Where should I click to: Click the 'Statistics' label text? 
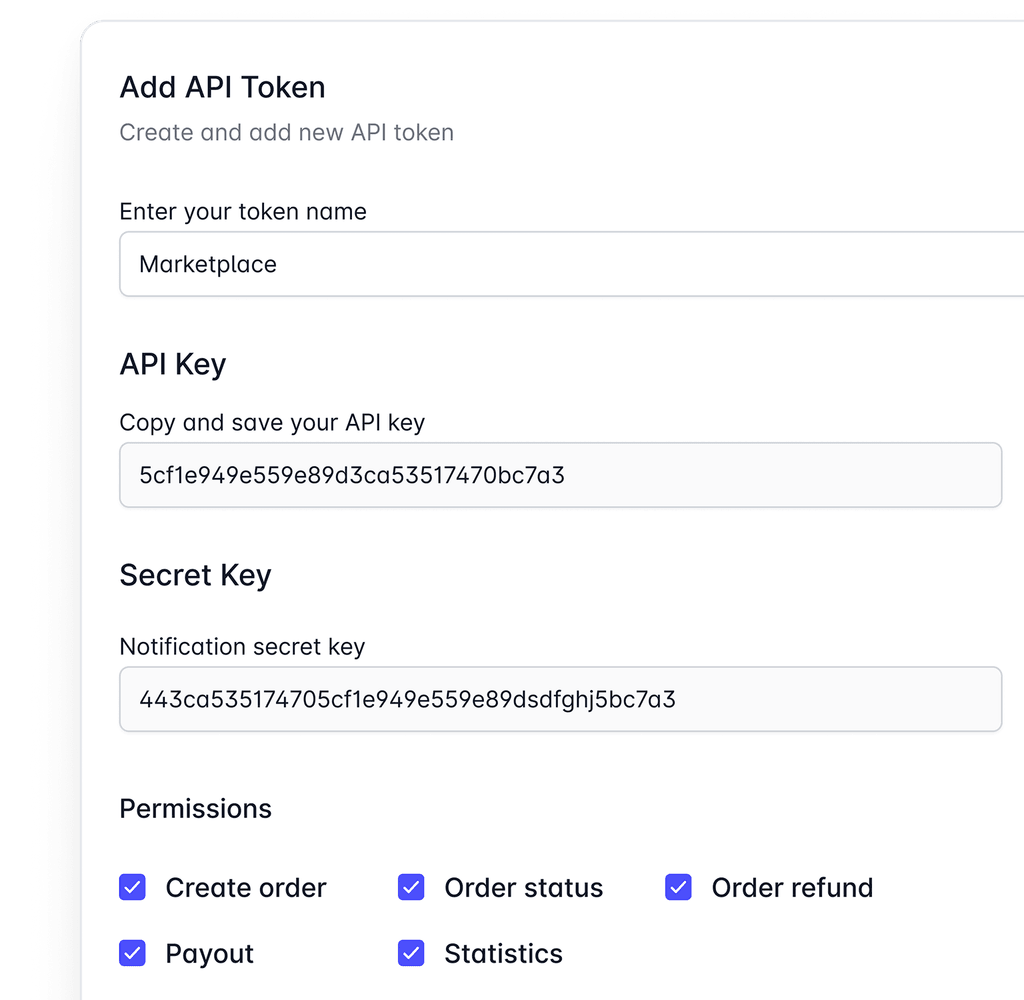tap(504, 954)
